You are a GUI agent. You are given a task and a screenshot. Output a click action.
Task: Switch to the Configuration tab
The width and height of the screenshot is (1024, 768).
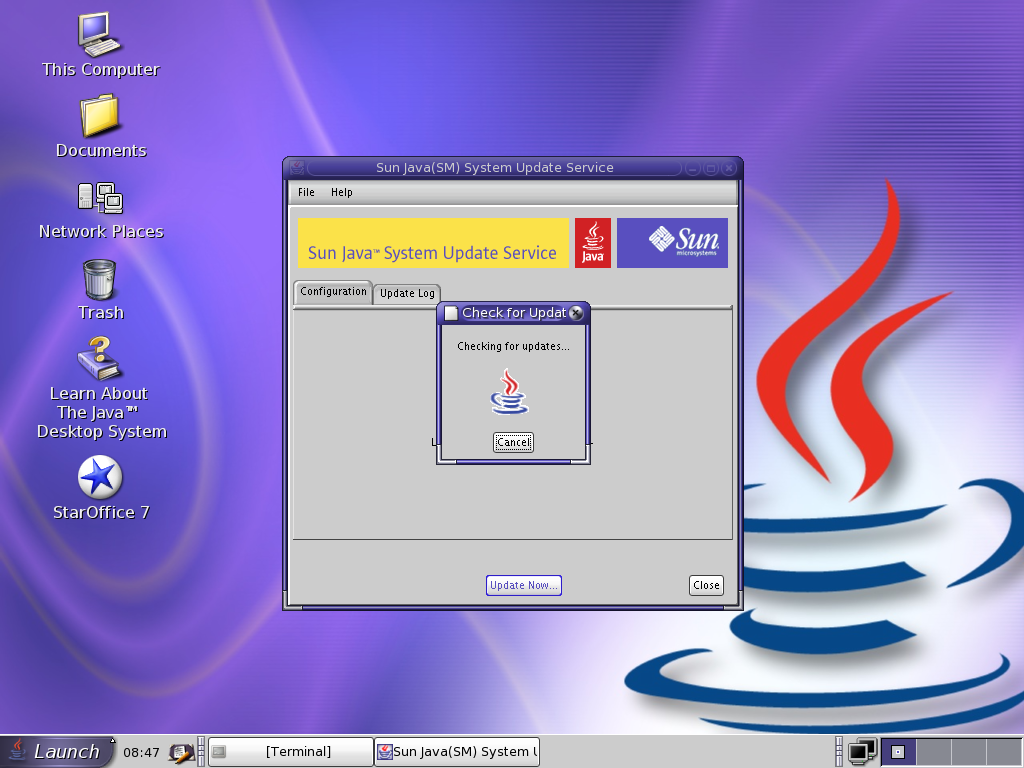pyautogui.click(x=333, y=292)
